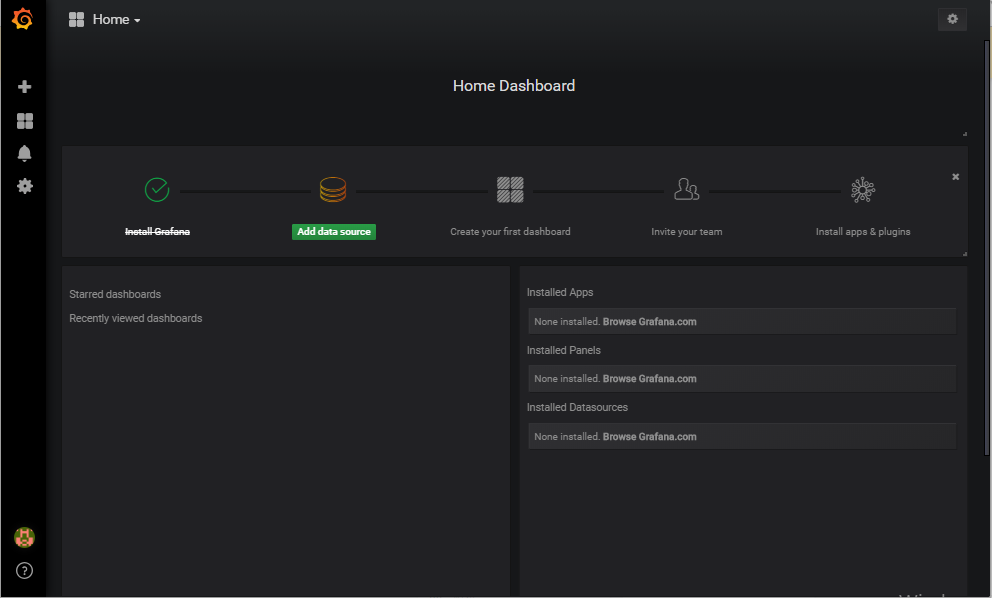Viewport: 992px width, 598px height.
Task: Click the title panel resize handle
Action: pyautogui.click(x=965, y=134)
